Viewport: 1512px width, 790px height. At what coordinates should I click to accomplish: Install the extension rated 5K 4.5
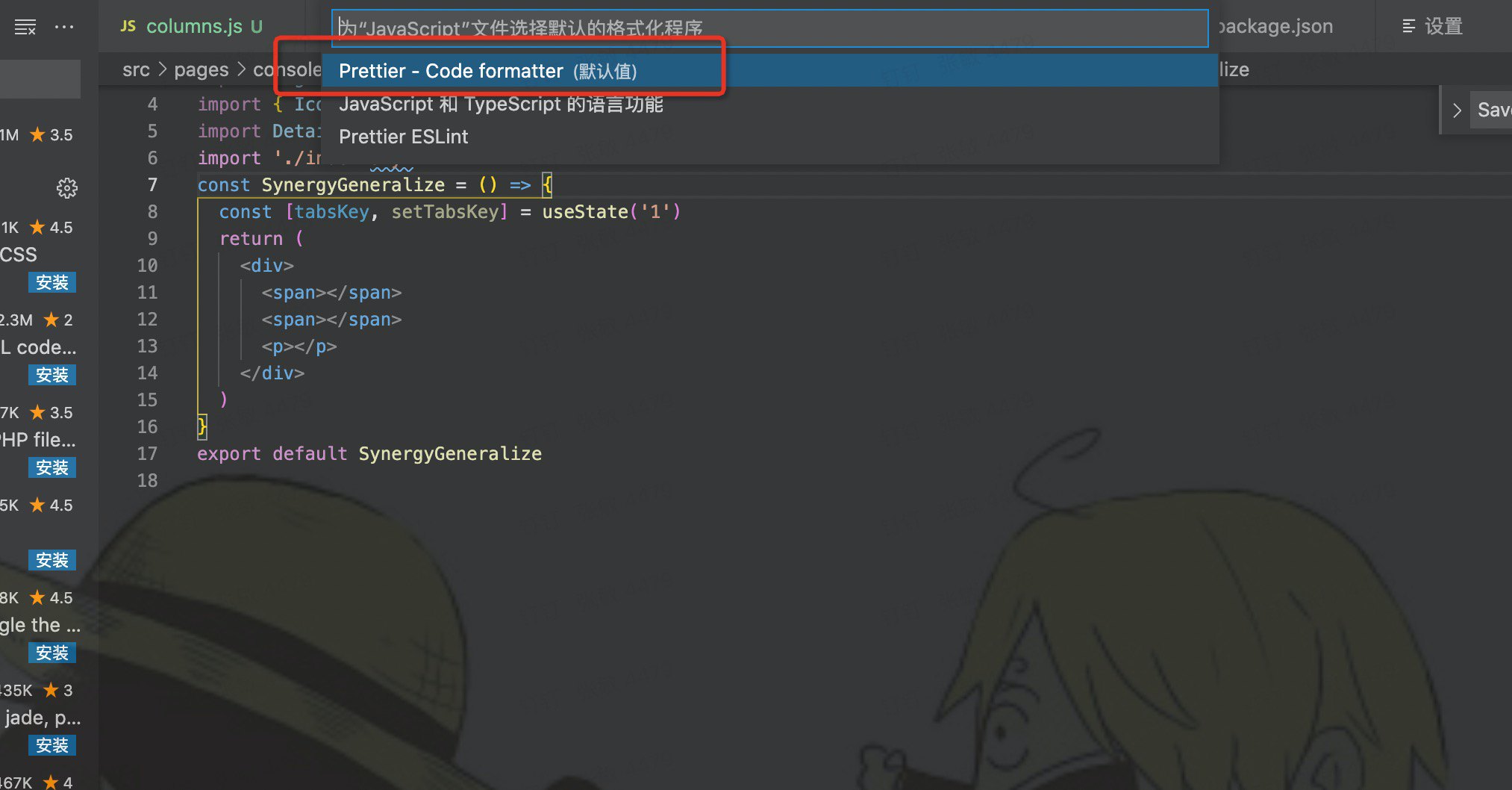(x=52, y=560)
